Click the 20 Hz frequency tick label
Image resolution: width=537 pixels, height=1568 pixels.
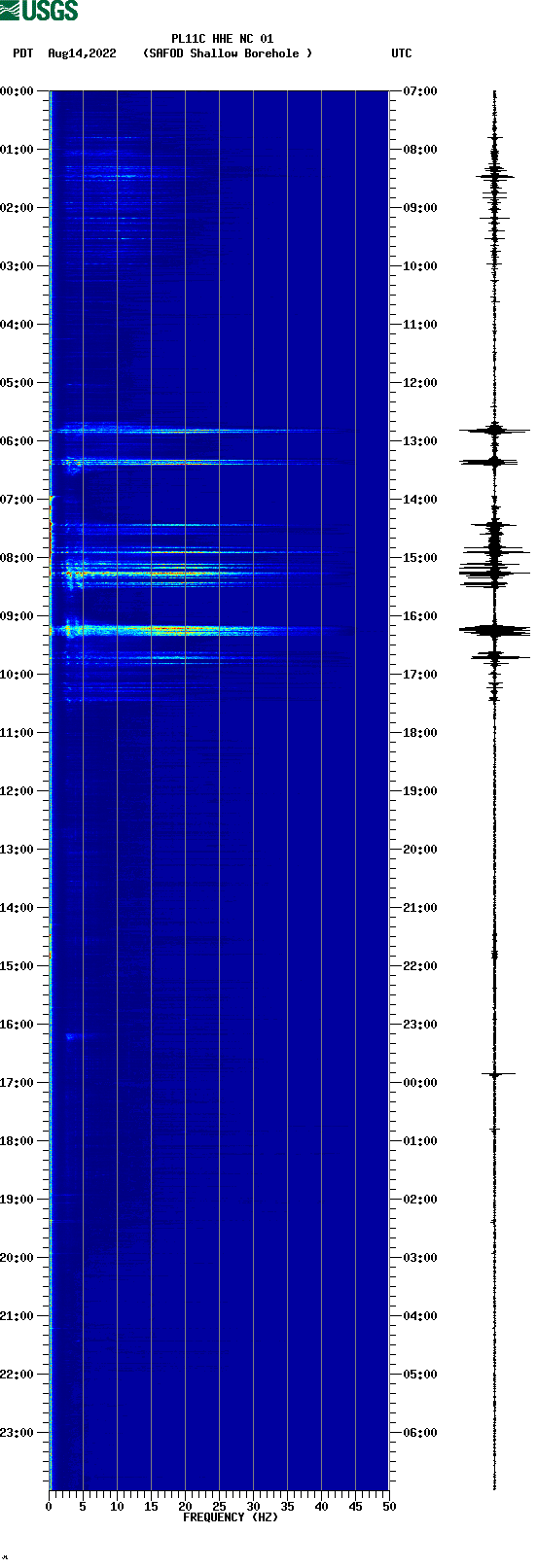coord(185,1507)
